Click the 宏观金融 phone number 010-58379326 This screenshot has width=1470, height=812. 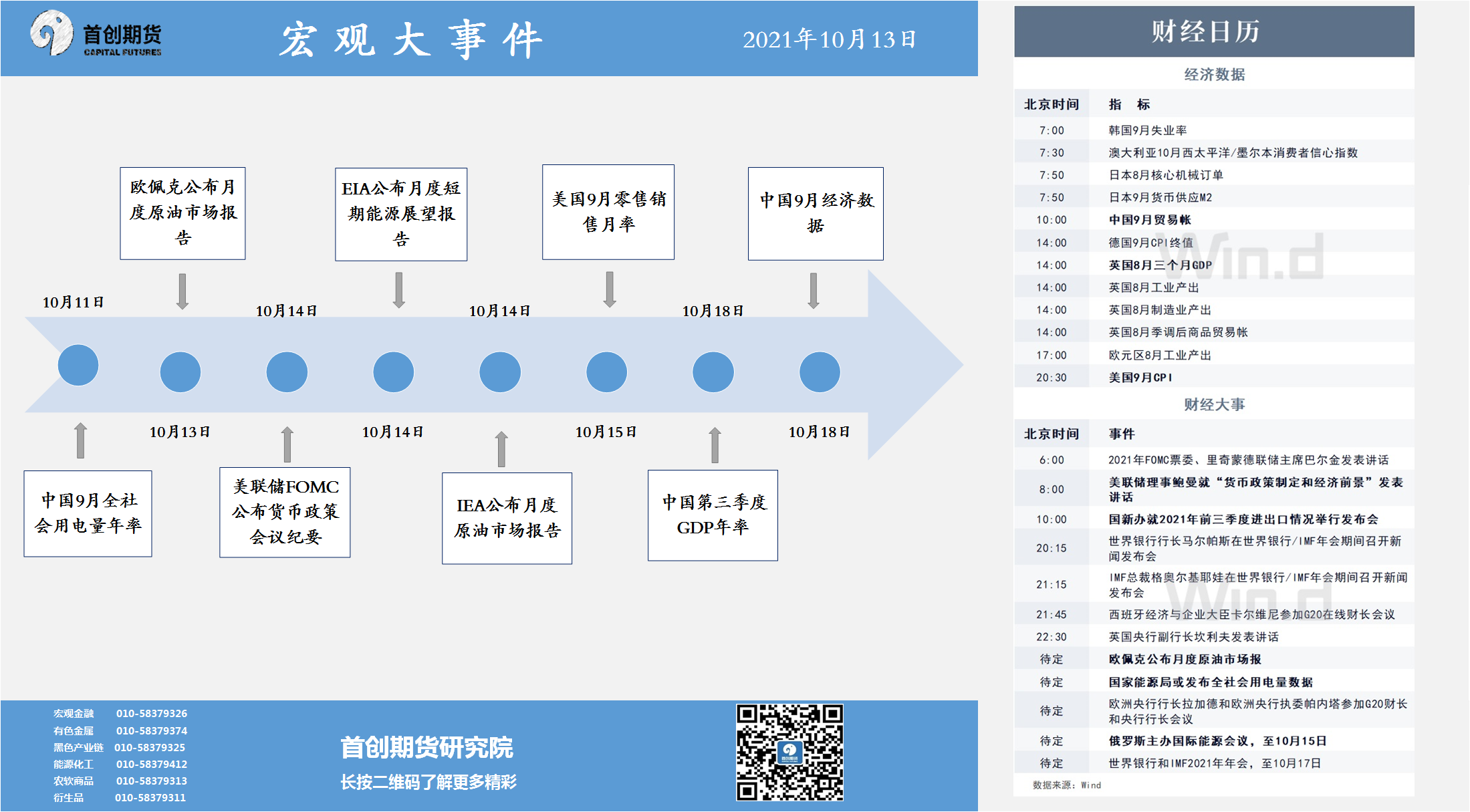click(152, 714)
